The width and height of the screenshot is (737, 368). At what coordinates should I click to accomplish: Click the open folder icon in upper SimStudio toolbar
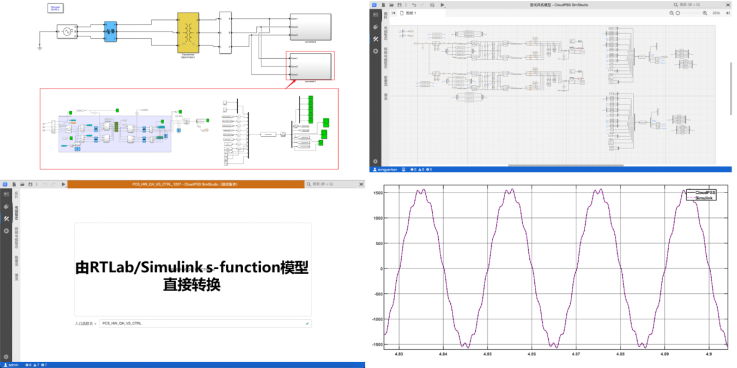[392, 5]
